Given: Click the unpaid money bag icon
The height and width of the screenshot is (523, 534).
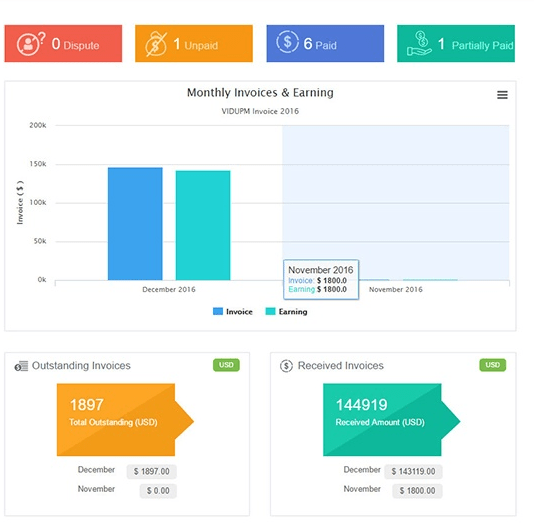Looking at the screenshot, I should click(156, 44).
